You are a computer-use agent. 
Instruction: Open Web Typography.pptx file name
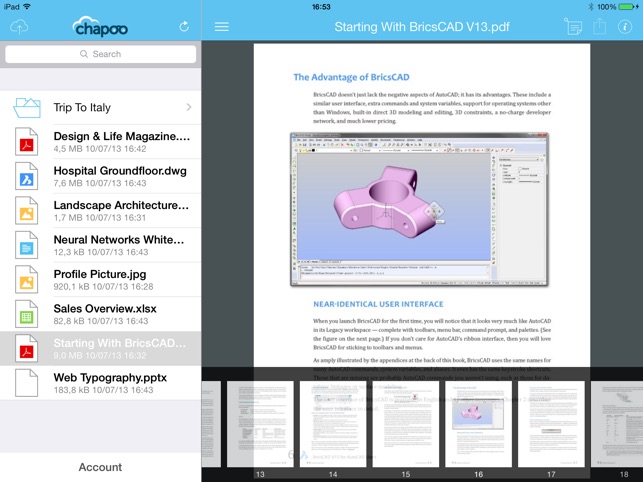point(110,377)
